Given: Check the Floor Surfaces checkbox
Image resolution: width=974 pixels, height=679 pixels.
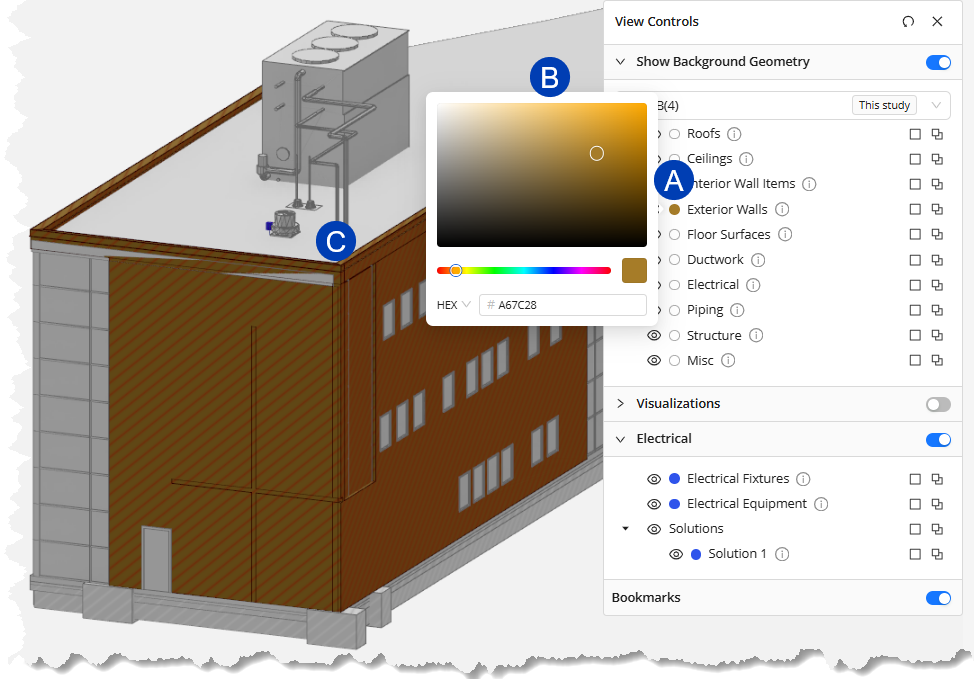Looking at the screenshot, I should [915, 234].
